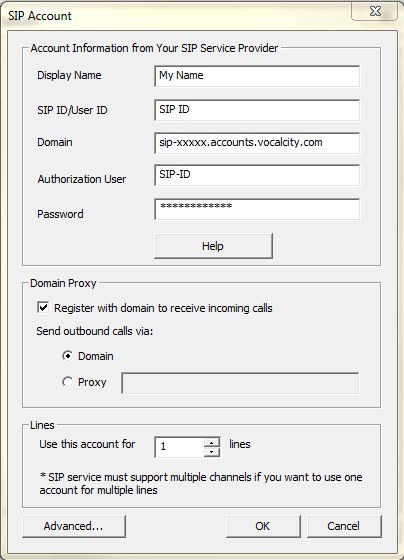
Task: Focus the Authorization User field
Action: (x=257, y=175)
